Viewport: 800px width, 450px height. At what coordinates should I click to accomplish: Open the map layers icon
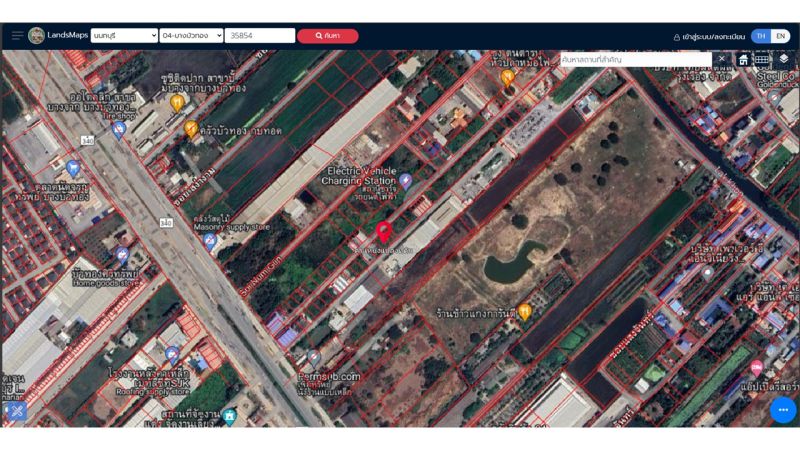pyautogui.click(x=784, y=60)
